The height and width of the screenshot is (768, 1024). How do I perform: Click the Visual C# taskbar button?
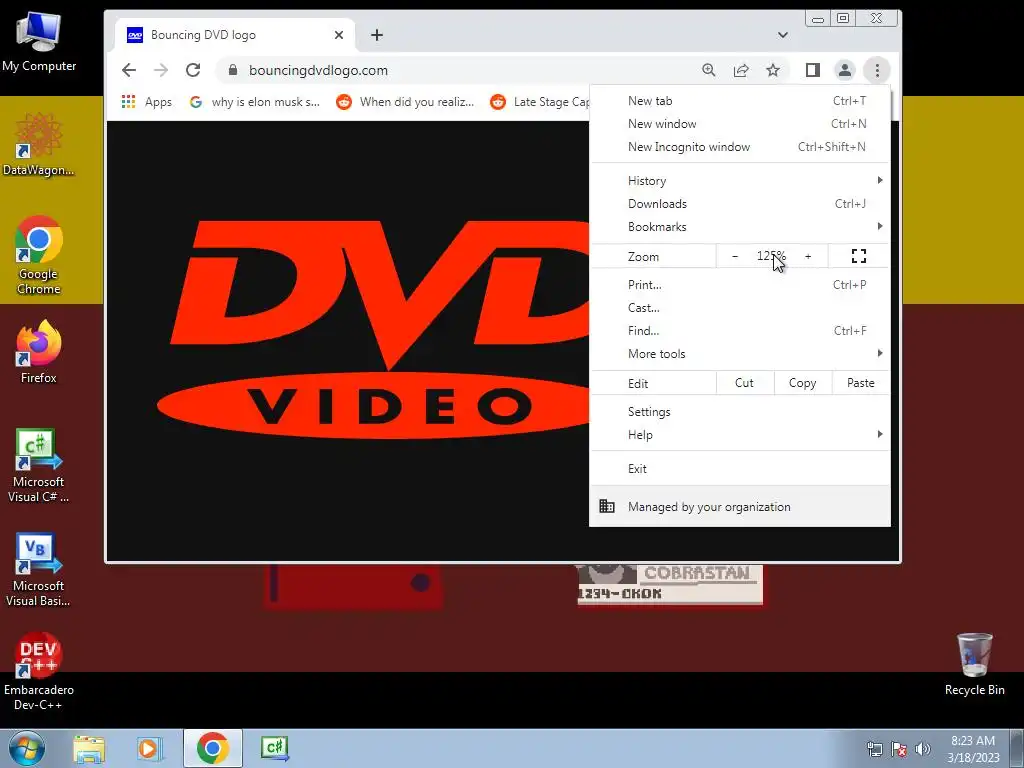point(275,748)
